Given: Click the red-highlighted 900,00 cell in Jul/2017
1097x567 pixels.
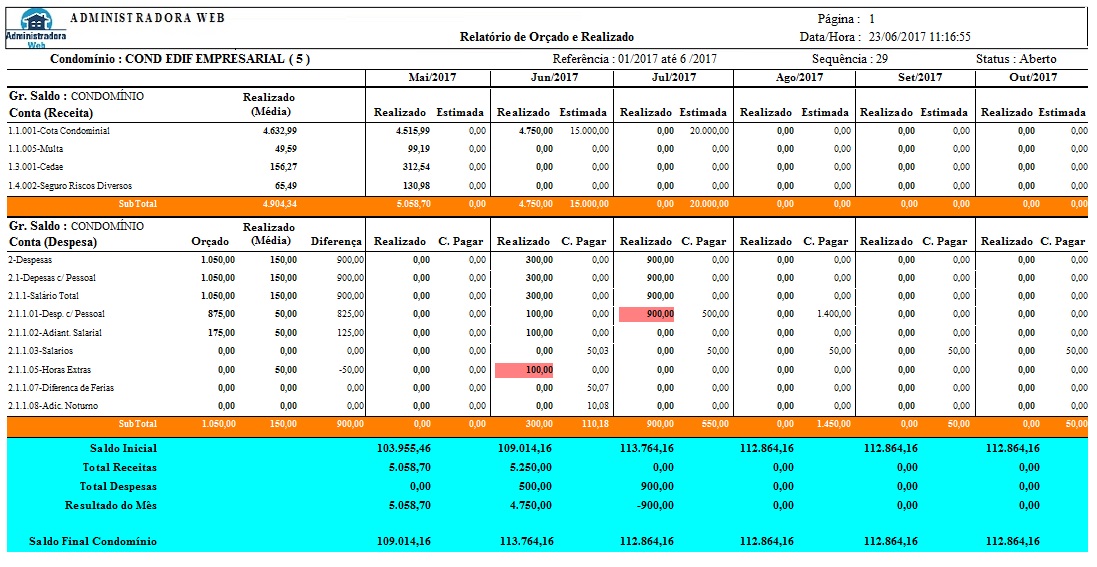Looking at the screenshot, I should [646, 314].
